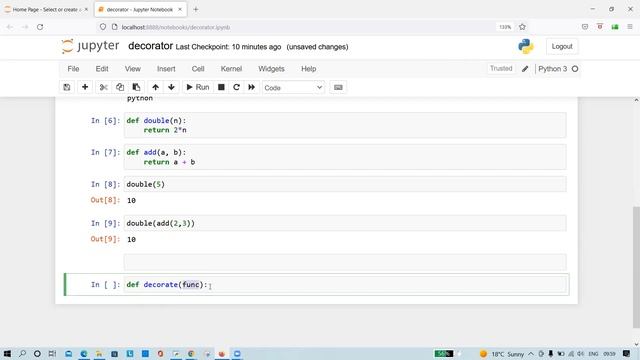Open the File menu

(x=73, y=69)
